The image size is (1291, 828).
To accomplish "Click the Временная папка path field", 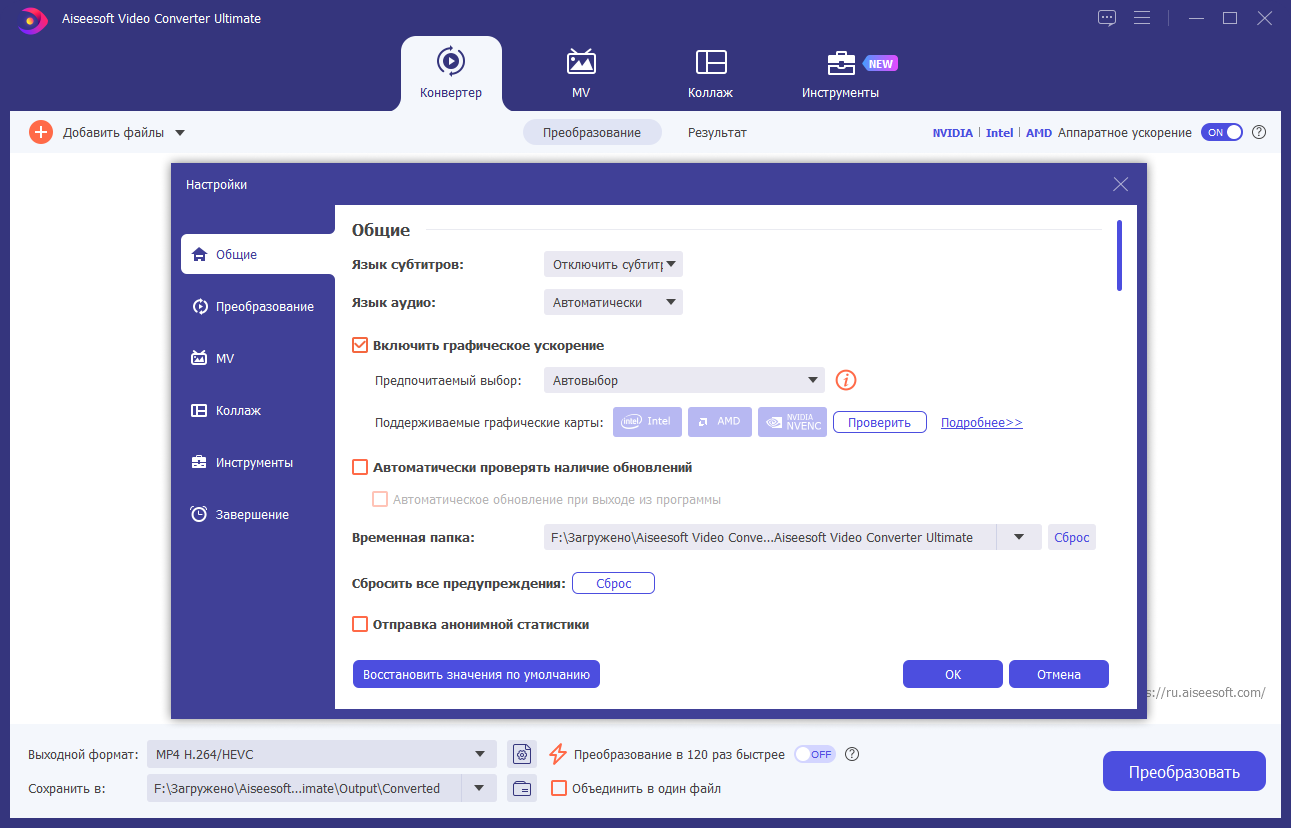I will click(770, 537).
